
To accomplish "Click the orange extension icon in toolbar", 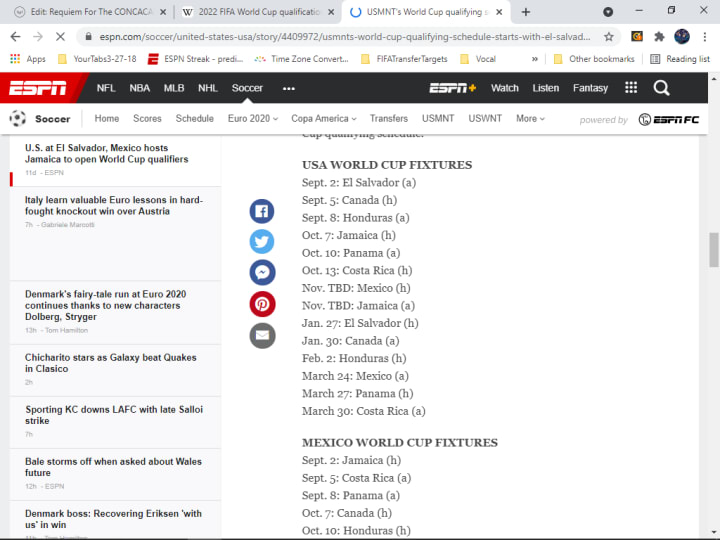I will coord(637,36).
